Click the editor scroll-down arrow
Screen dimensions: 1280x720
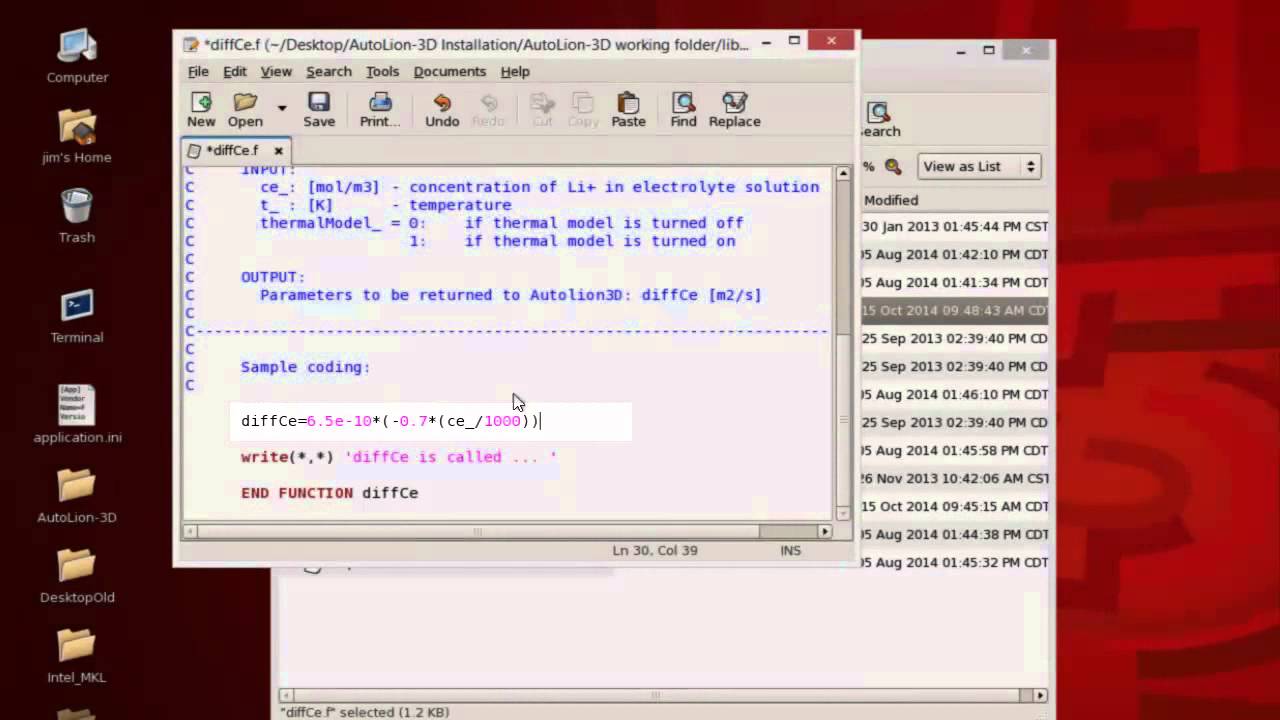(843, 513)
